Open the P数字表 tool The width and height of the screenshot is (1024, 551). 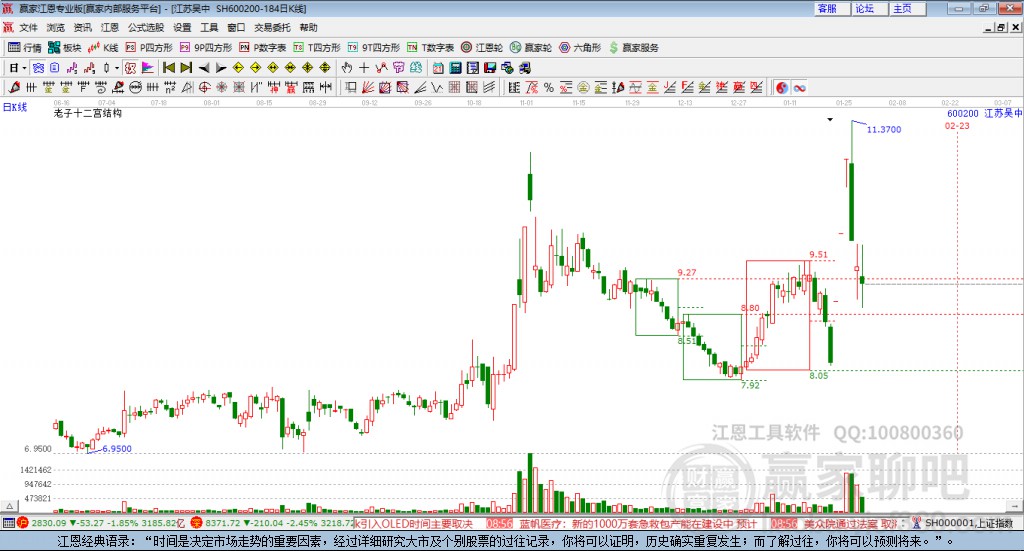coord(263,48)
